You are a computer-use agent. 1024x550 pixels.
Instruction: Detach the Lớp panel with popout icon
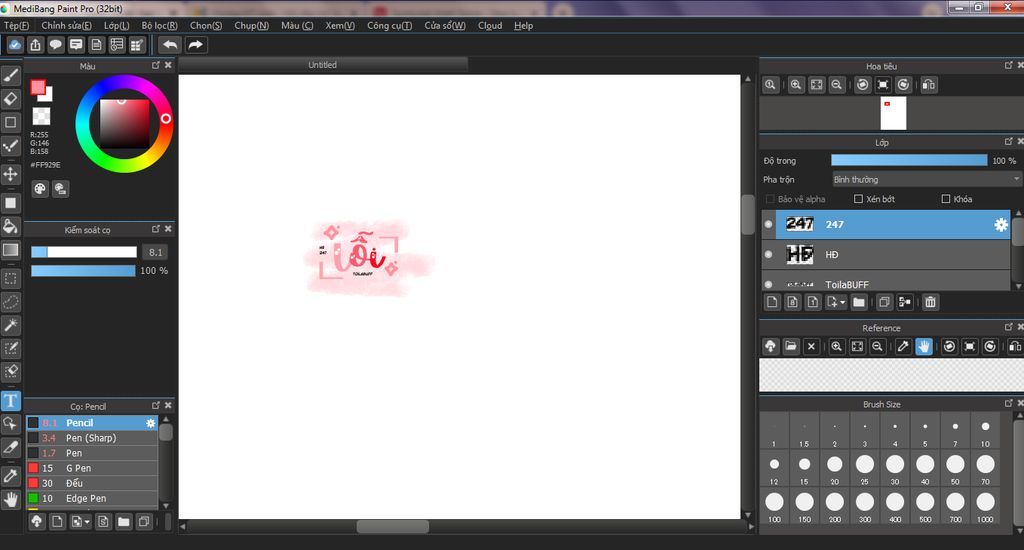click(1008, 142)
